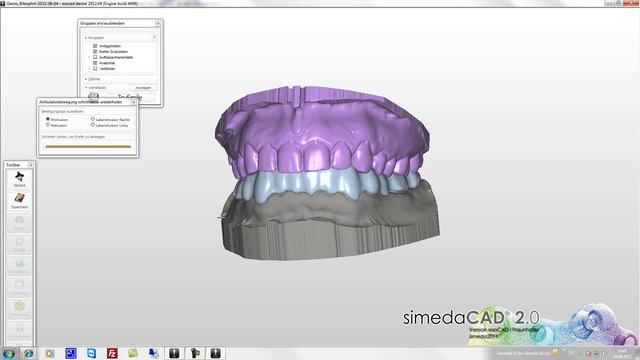Launch Internet Explorer from the taskbar
This screenshot has height=360, width=640.
point(29,353)
